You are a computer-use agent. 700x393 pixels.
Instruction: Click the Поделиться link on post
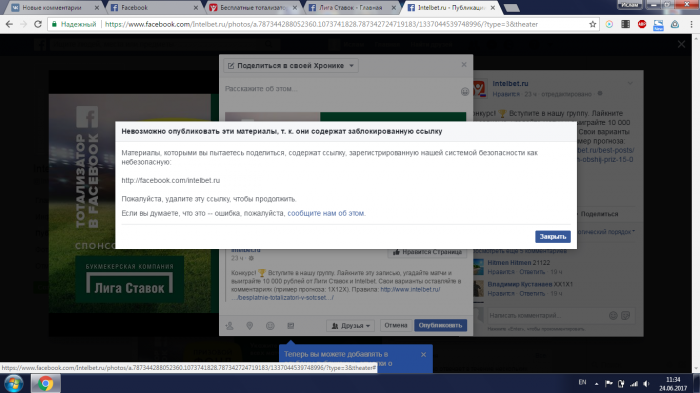point(599,214)
